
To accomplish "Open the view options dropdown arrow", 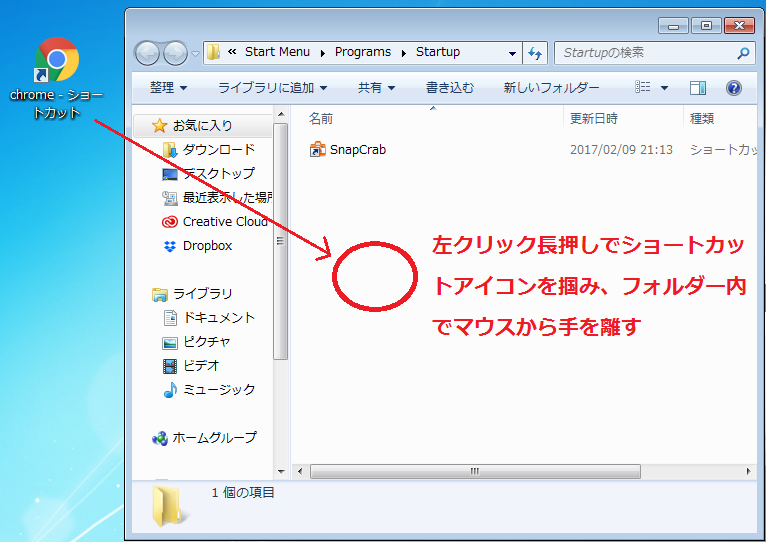I will (x=664, y=88).
